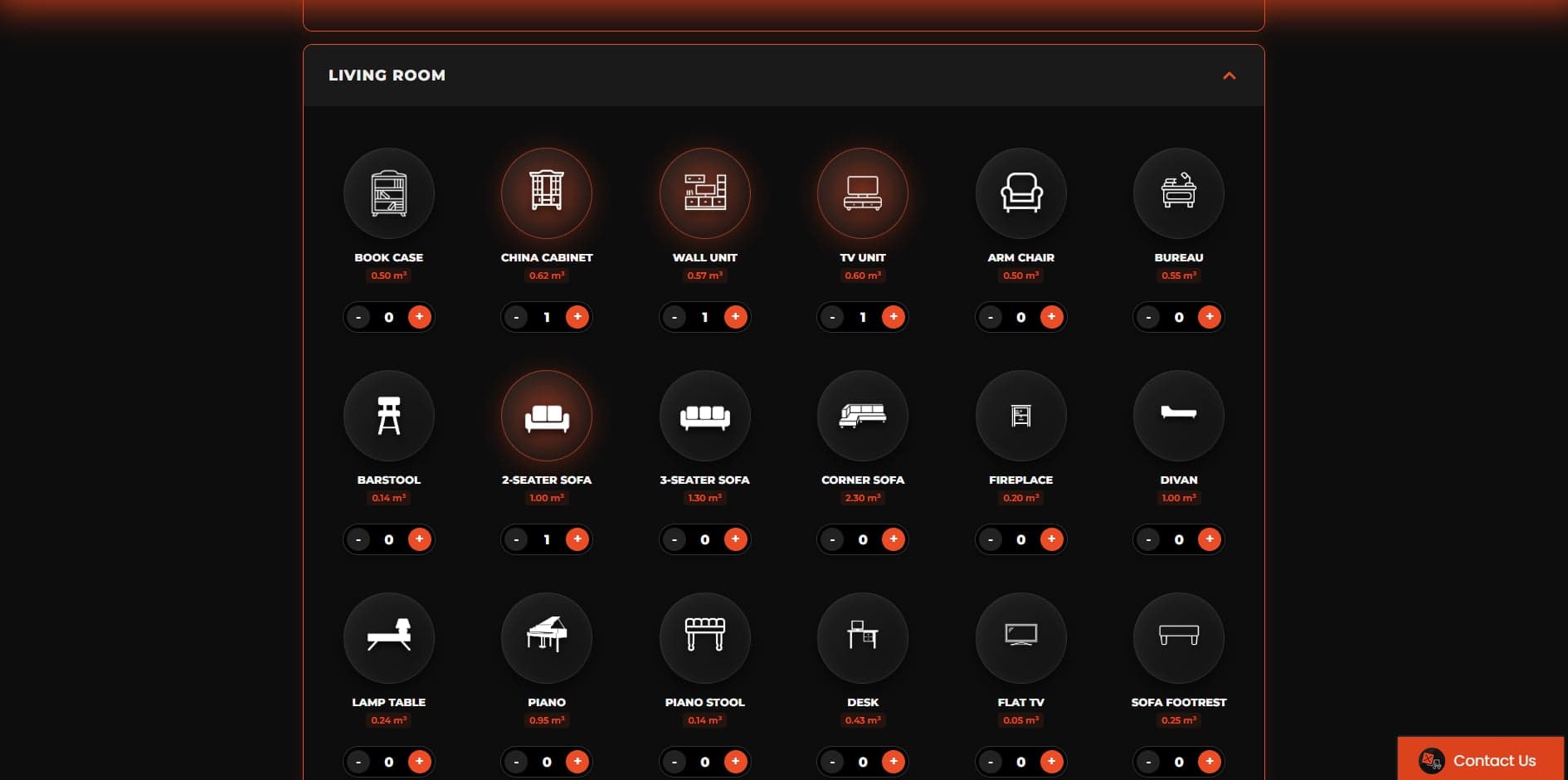The width and height of the screenshot is (1568, 780).
Task: Remove one China Cabinet with minus
Action: pos(516,317)
